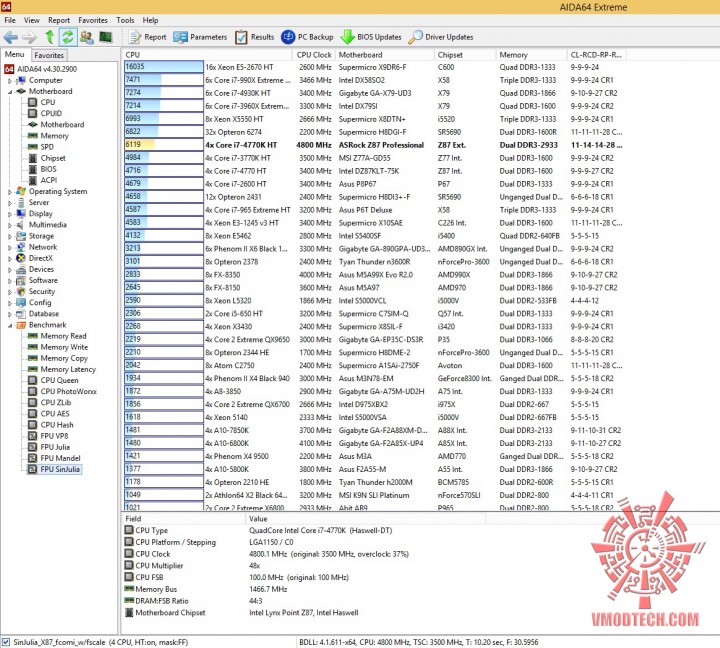Open the Memory Copy benchmark
720x648 pixels.
click(x=58, y=358)
